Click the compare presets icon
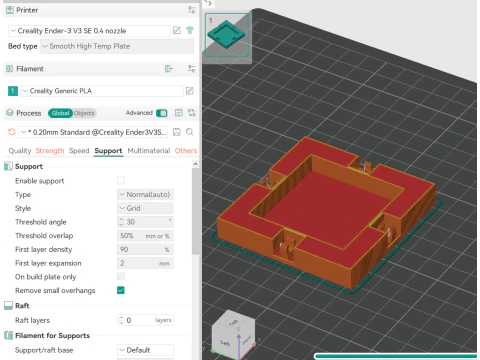 [192, 113]
